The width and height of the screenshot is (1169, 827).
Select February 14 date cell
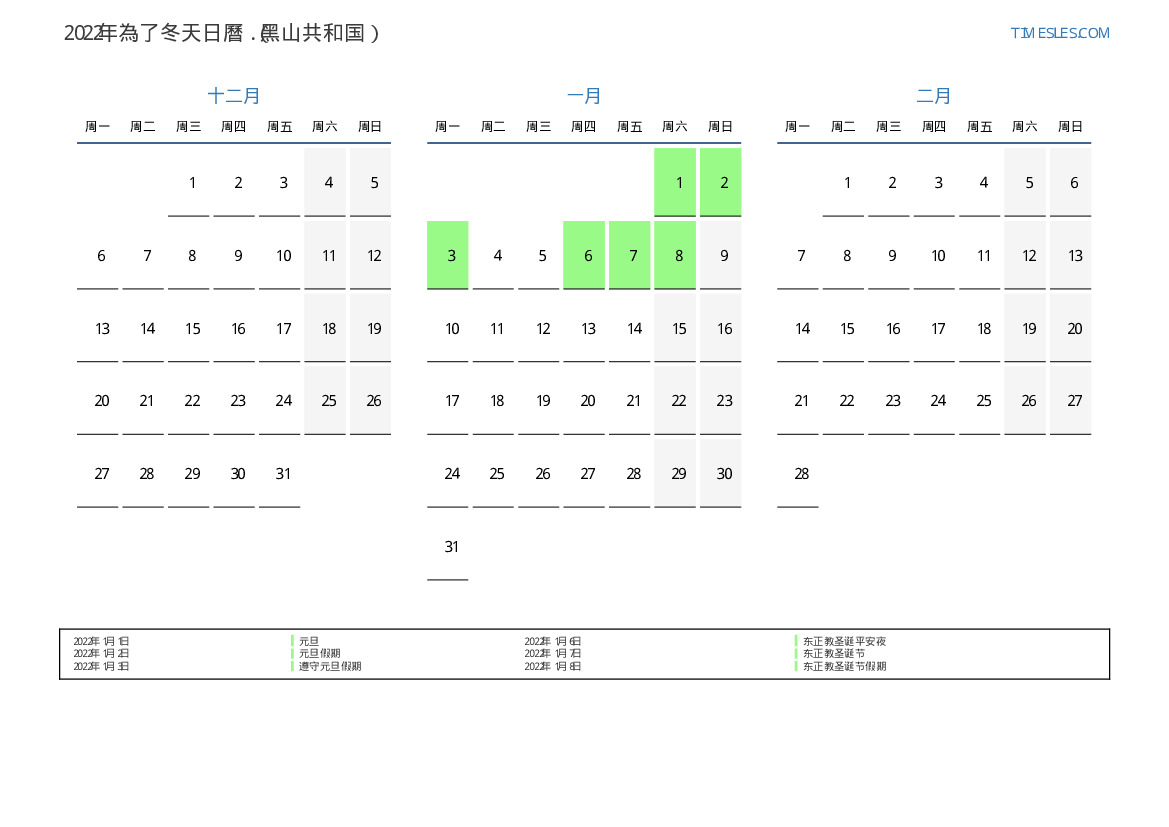click(x=798, y=328)
